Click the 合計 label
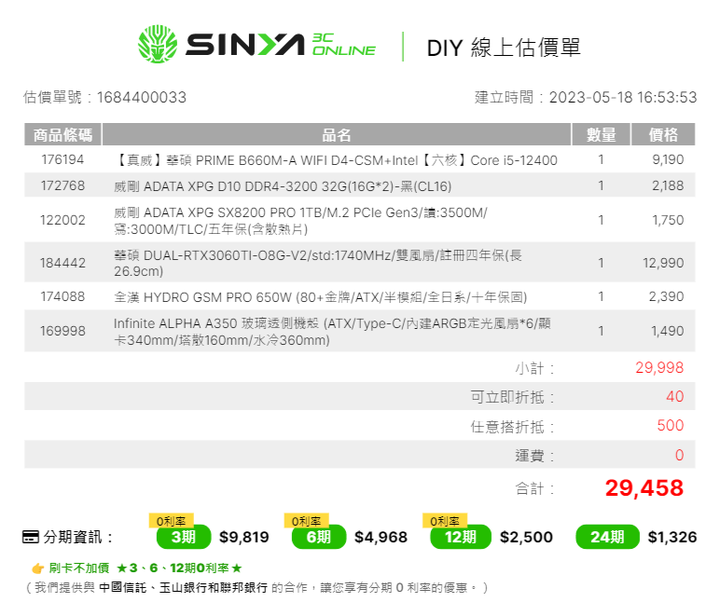The image size is (720, 616). (x=534, y=489)
